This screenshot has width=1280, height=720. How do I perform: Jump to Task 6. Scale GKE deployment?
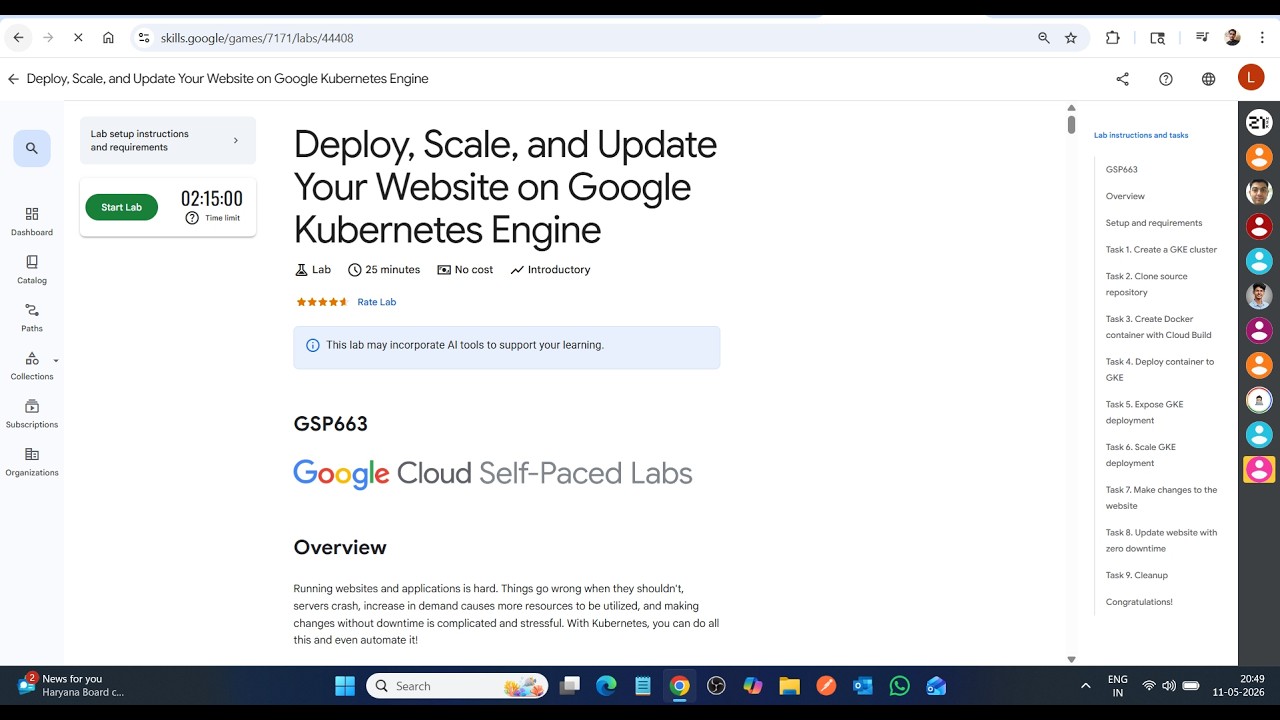pyautogui.click(x=1141, y=455)
